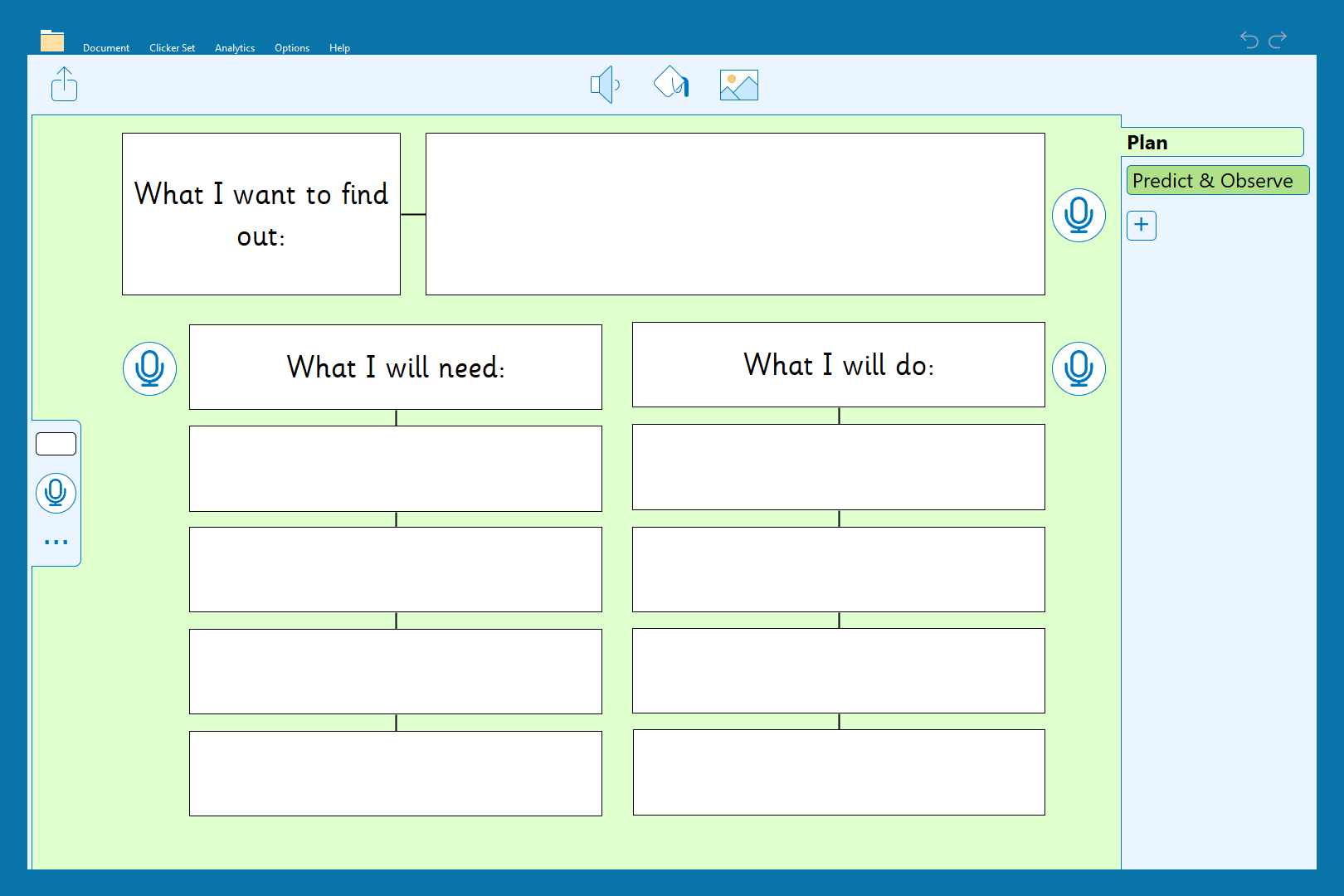1344x896 pixels.
Task: Open the folder icon in top bar
Action: [52, 41]
